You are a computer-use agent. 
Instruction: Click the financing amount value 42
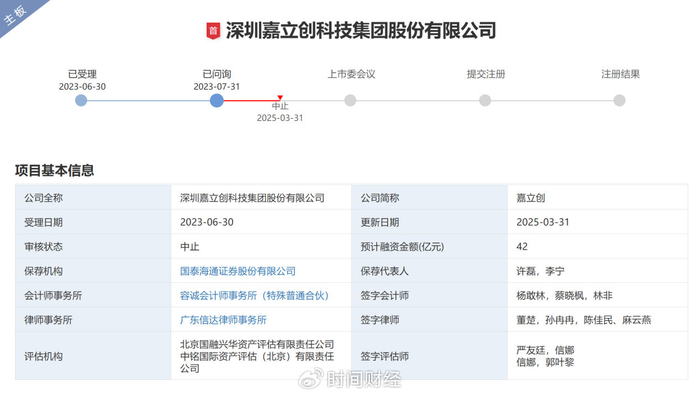click(x=522, y=246)
